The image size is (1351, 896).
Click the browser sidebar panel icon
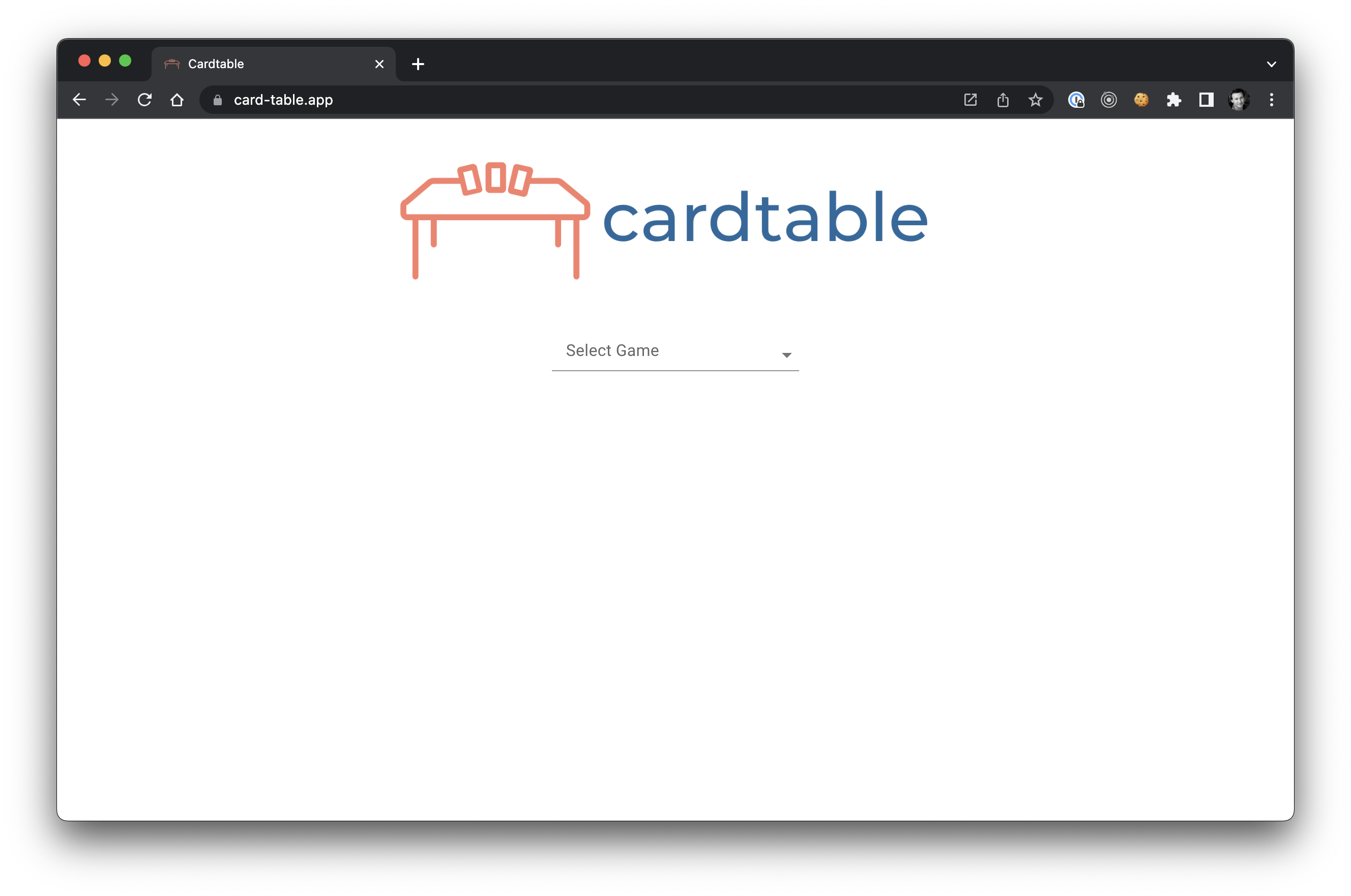pos(1205,99)
